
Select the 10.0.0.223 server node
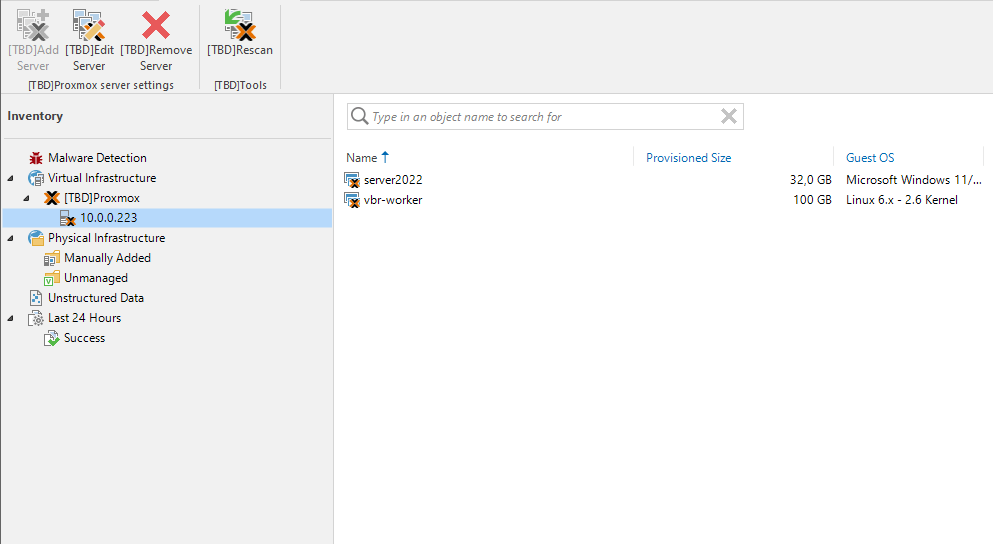pyautogui.click(x=108, y=218)
